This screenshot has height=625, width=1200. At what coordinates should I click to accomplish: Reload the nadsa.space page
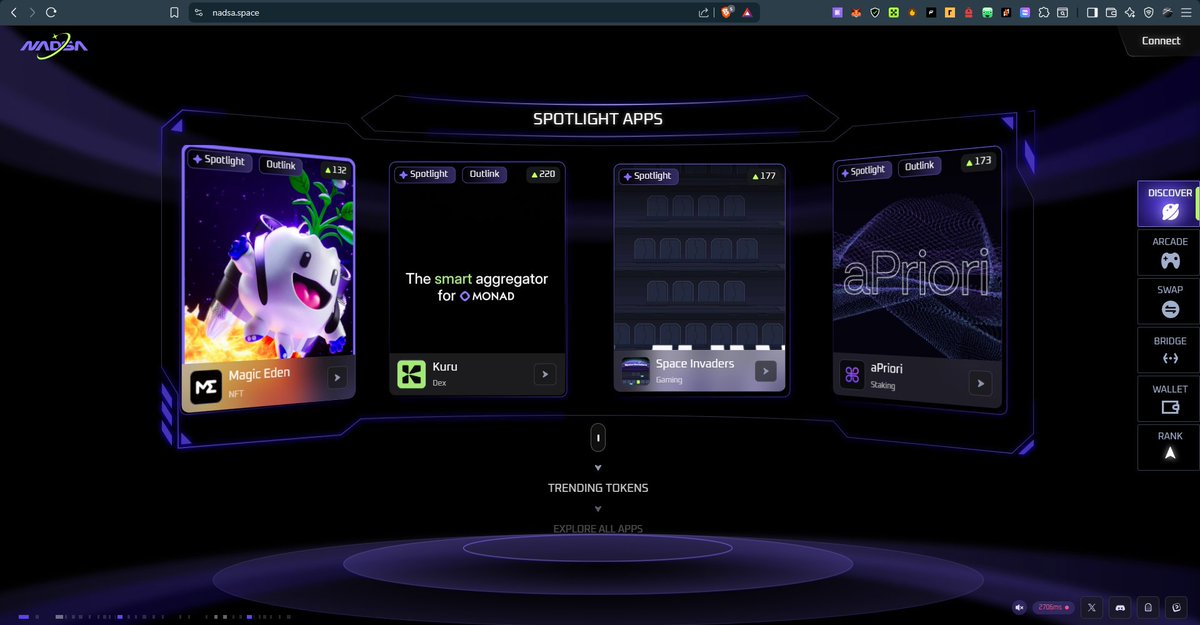click(x=51, y=12)
